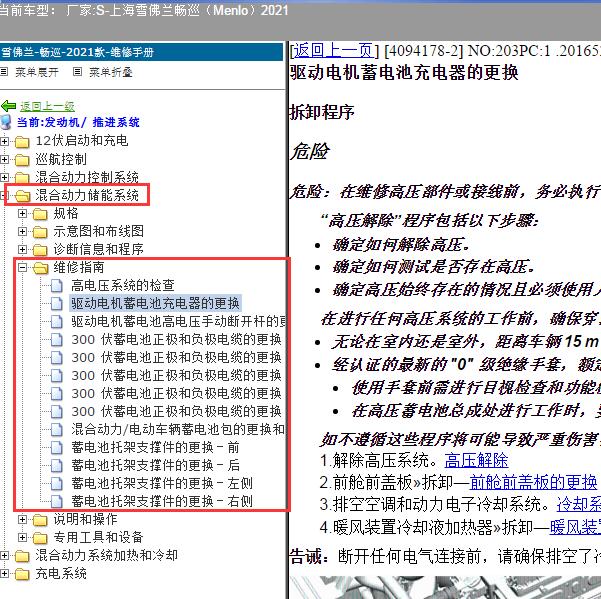This screenshot has width=601, height=599.
Task: Click document icon for 蓄电池托架支撑件的更换 - 左侧
Action: pos(57,484)
